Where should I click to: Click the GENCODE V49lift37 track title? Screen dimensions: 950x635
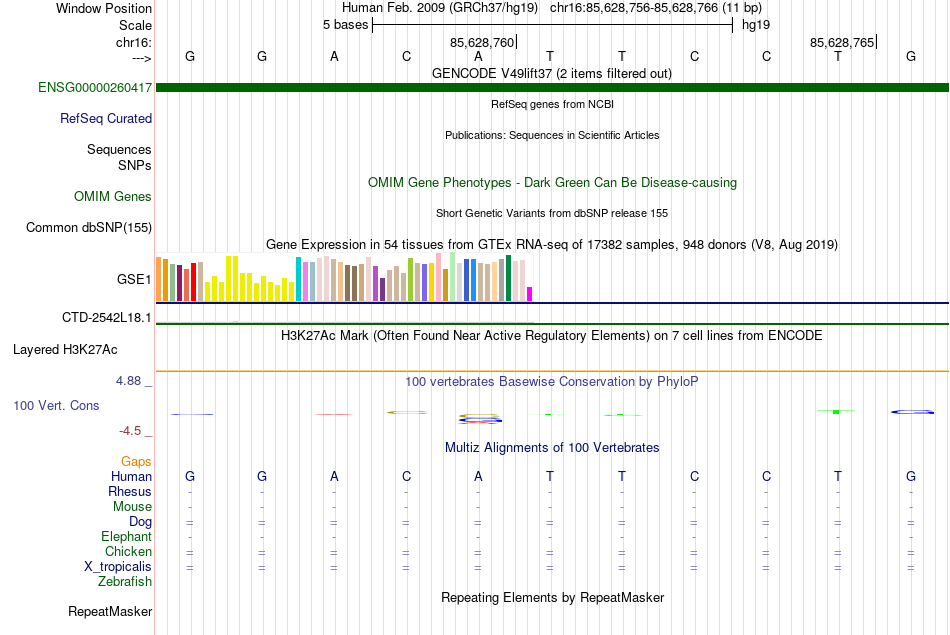[551, 74]
